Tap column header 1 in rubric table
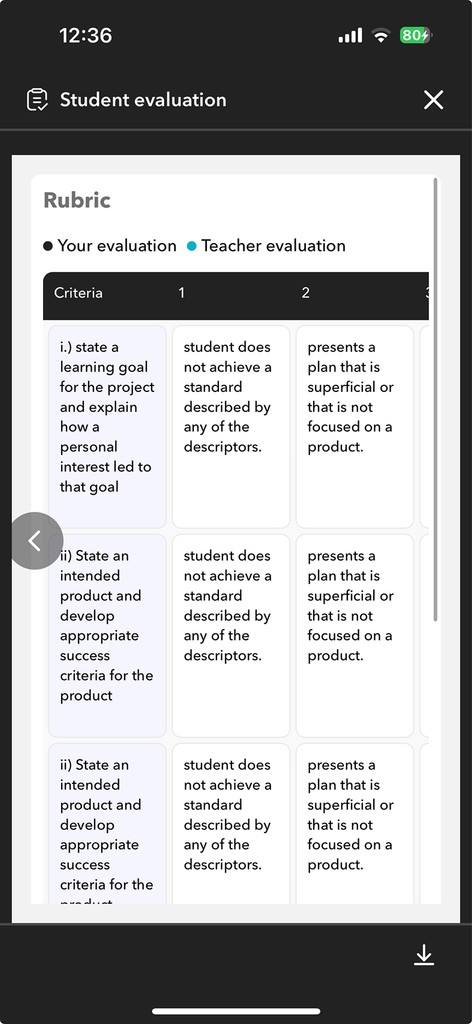Image resolution: width=472 pixels, height=1024 pixels. 181,293
